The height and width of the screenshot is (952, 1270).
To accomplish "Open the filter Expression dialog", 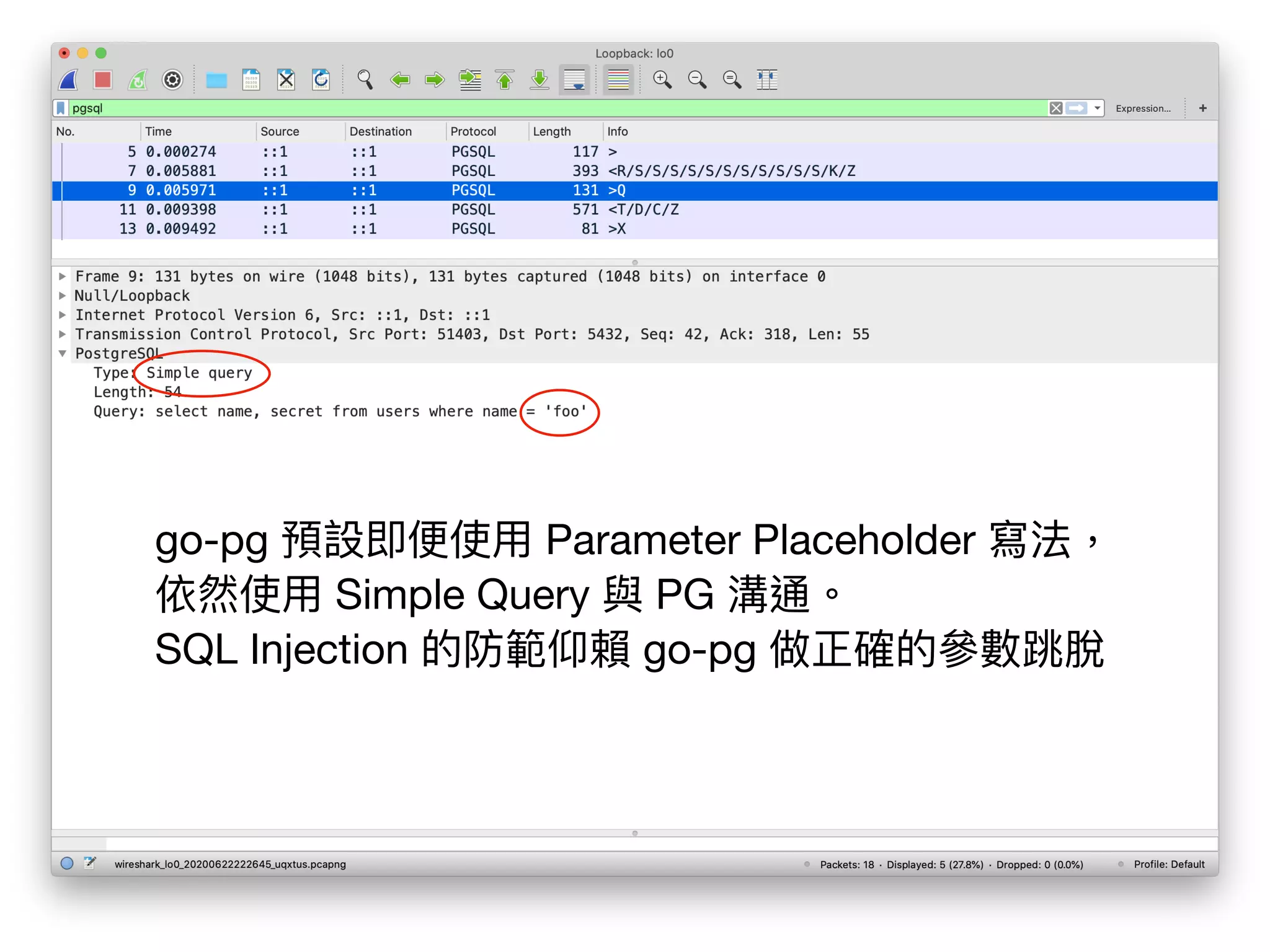I will (1143, 108).
